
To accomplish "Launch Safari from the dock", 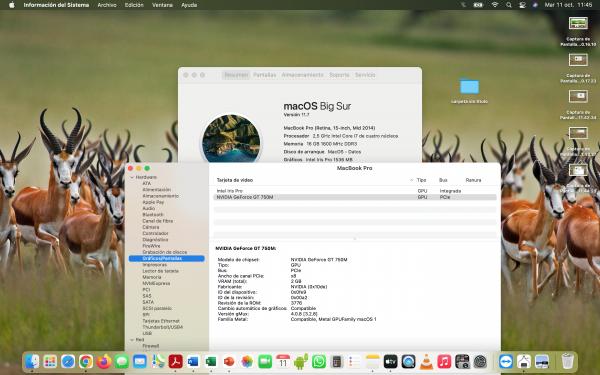I will (x=68, y=362).
